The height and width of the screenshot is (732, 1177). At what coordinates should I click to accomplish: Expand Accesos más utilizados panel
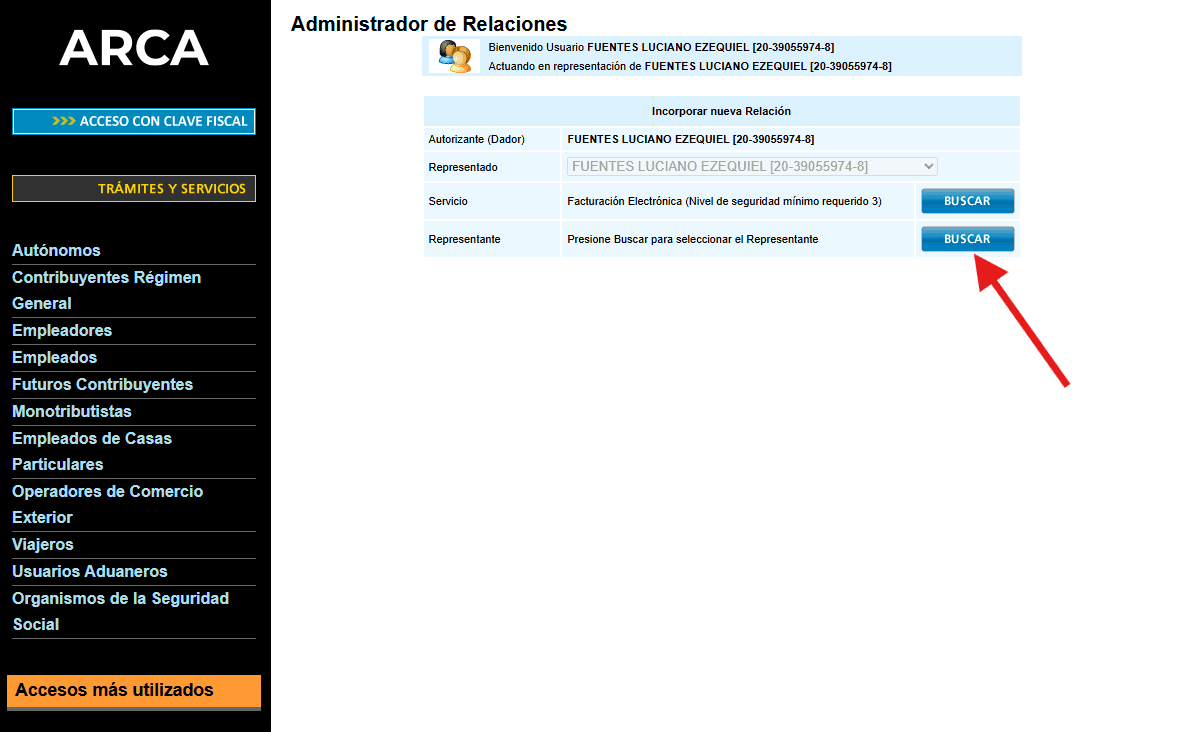(x=134, y=690)
